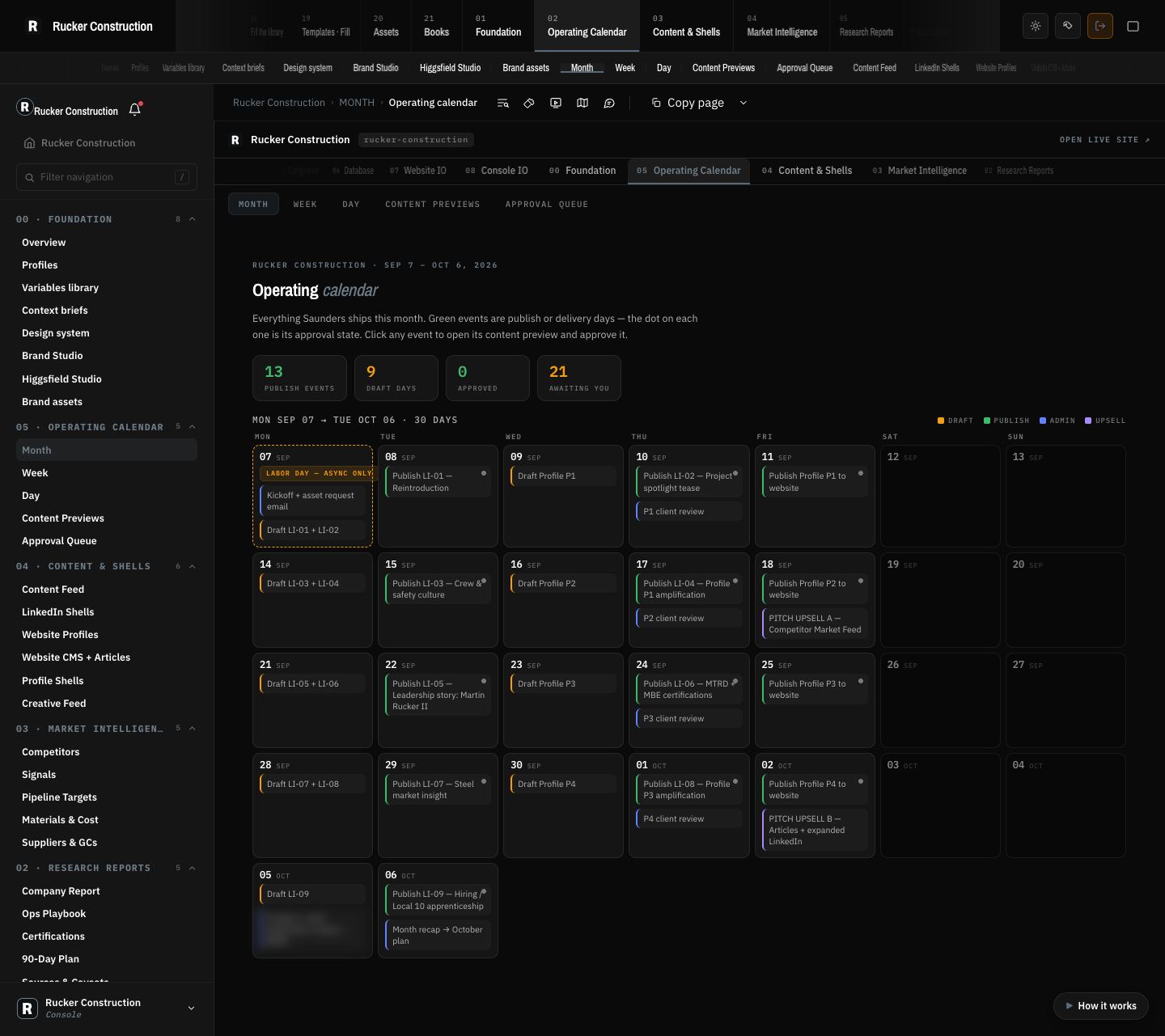
Task: Click the R logo in the top-left header
Action: point(33,26)
